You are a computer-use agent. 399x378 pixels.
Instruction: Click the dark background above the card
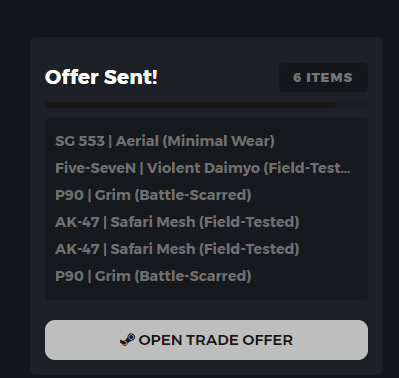pos(199,18)
